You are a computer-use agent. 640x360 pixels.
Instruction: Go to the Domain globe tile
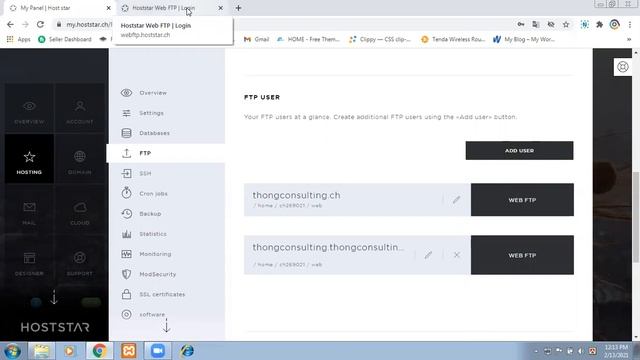(80, 159)
